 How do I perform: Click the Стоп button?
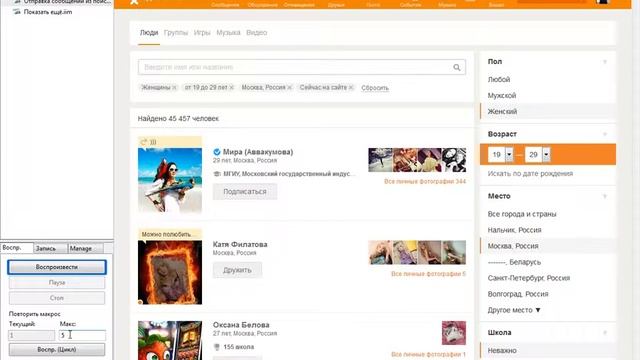coord(57,298)
